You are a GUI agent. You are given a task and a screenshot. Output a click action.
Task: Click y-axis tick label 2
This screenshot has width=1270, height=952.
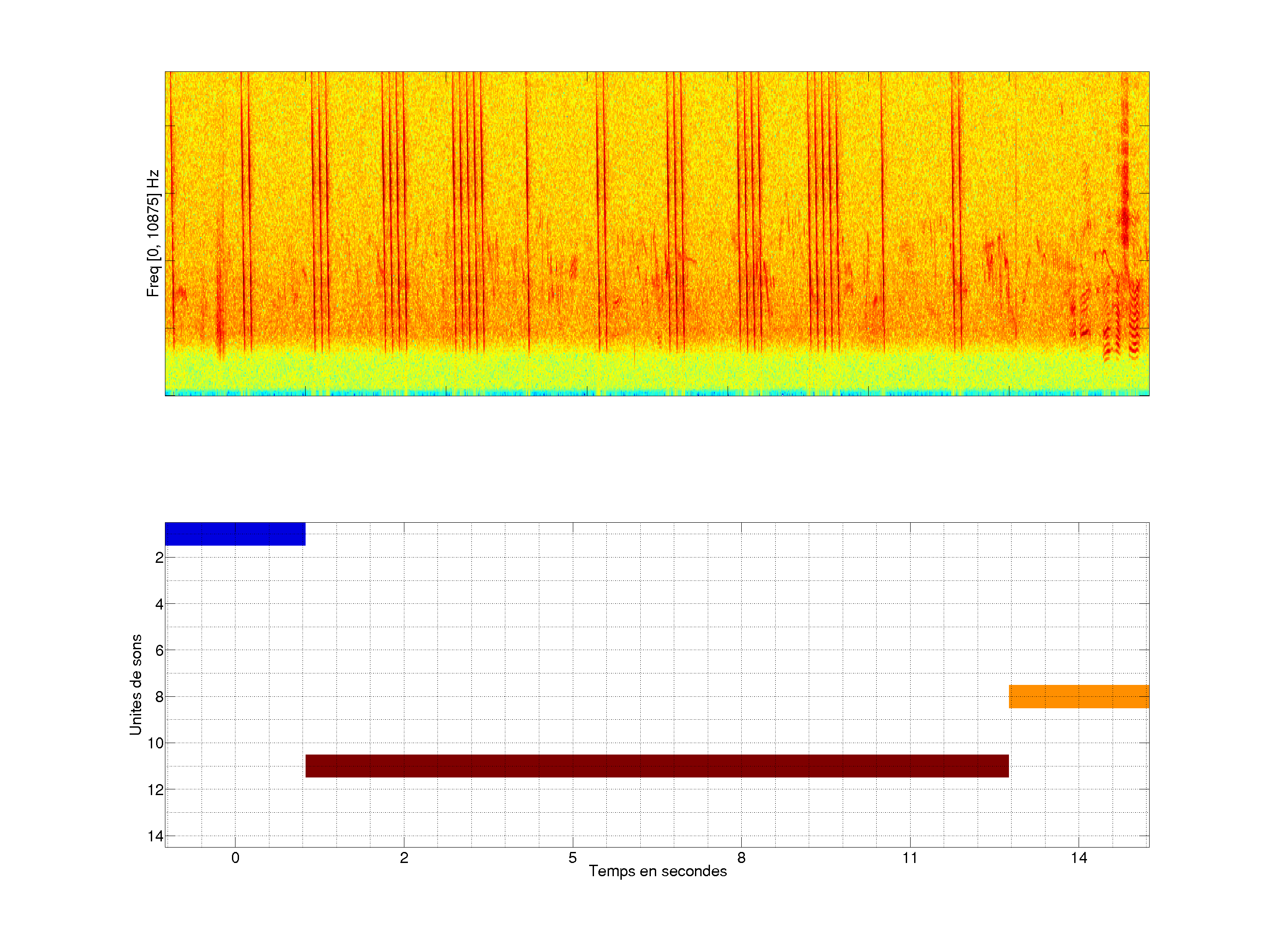click(159, 558)
